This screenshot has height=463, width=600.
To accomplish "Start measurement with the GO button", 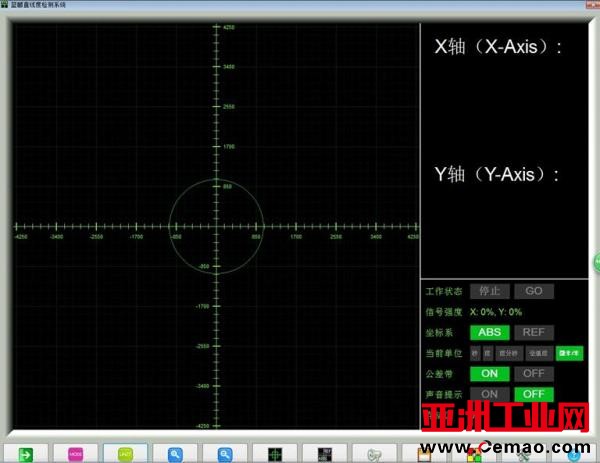I will pos(534,291).
